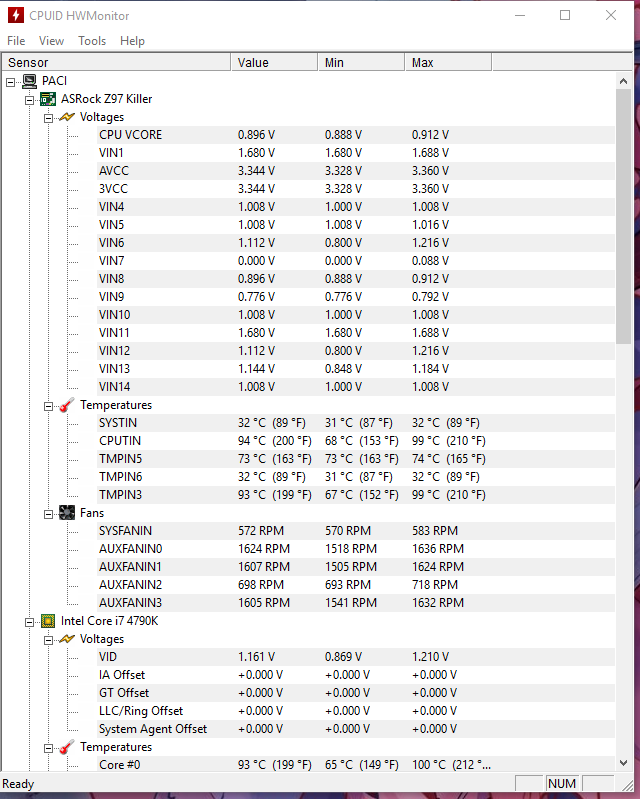Collapse the CPU Temperatures group
The width and height of the screenshot is (640, 799).
(x=48, y=748)
